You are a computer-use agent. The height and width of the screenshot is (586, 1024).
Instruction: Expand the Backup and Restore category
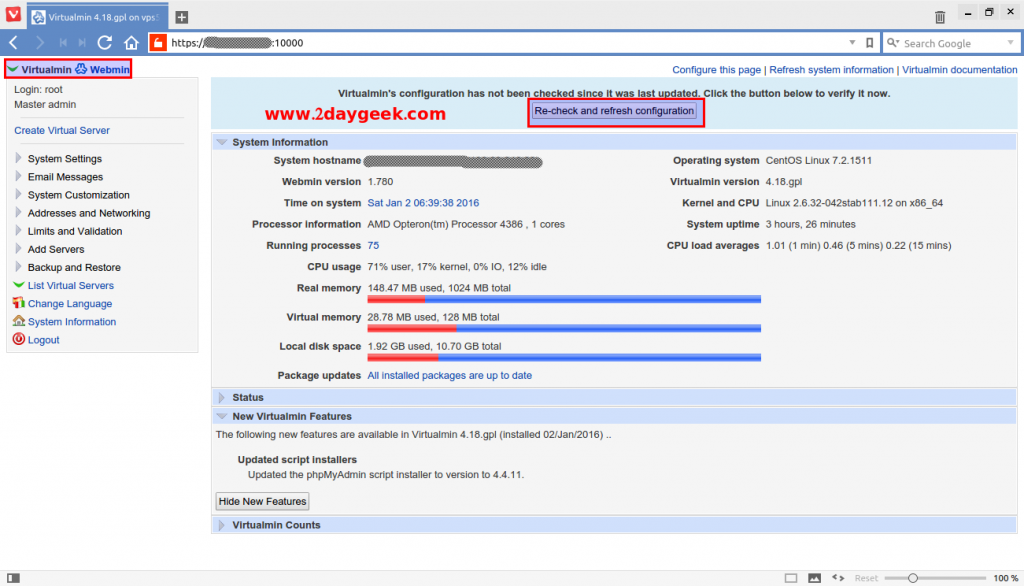click(76, 267)
